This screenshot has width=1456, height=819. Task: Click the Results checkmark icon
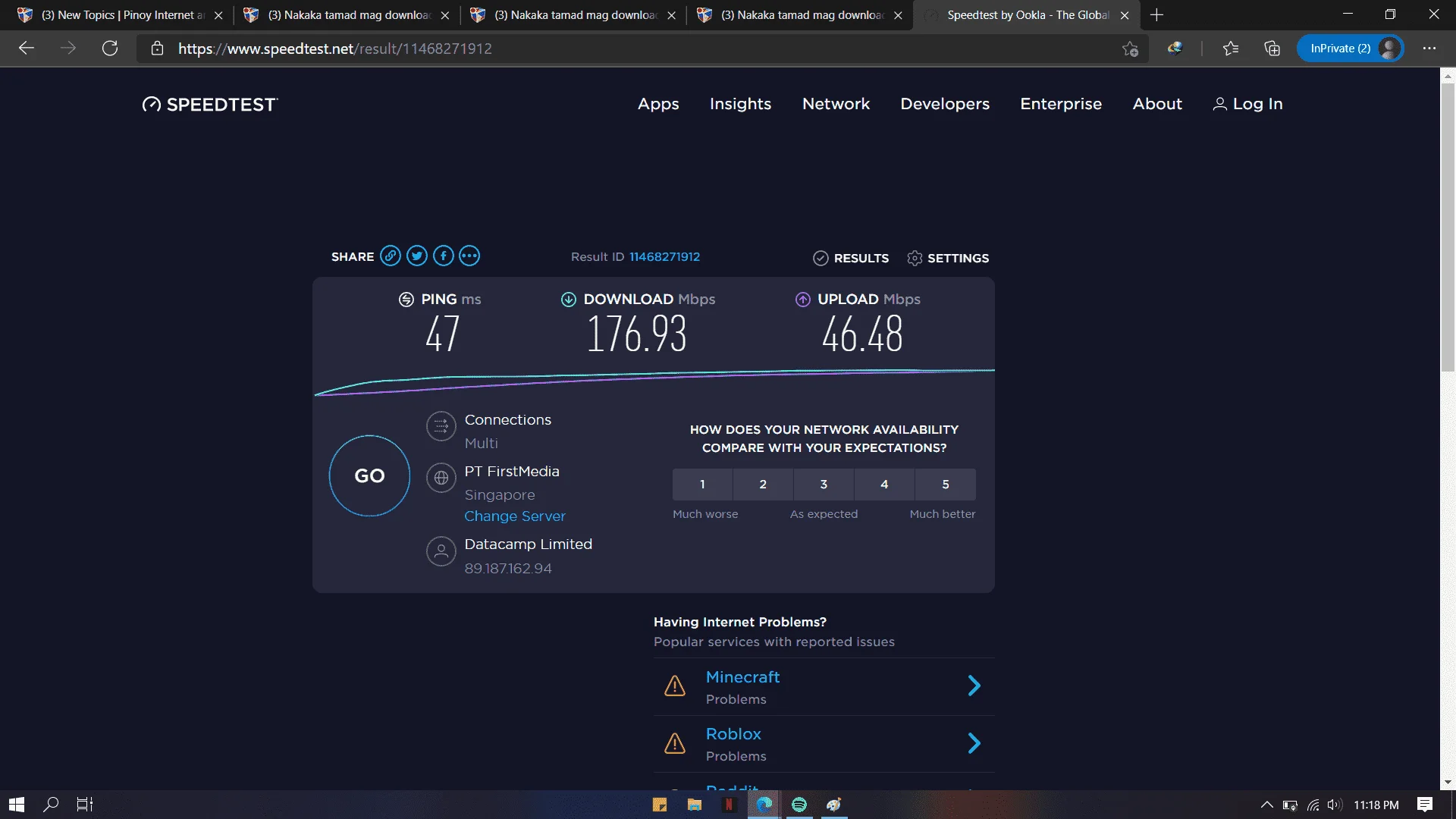821,259
